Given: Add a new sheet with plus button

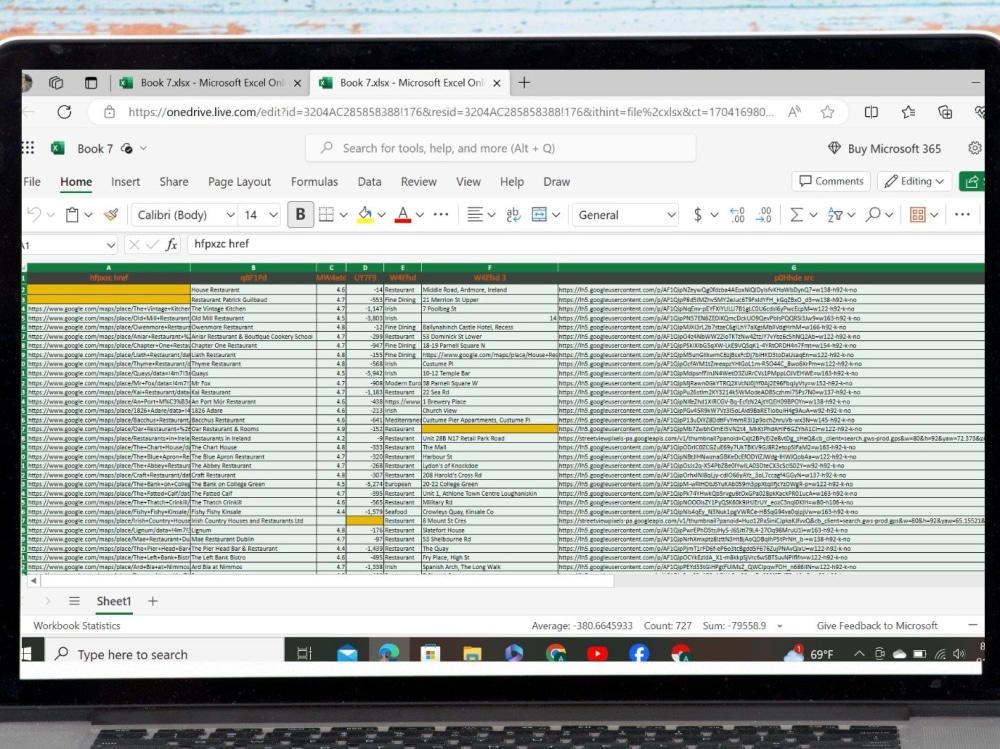Looking at the screenshot, I should click(x=152, y=601).
